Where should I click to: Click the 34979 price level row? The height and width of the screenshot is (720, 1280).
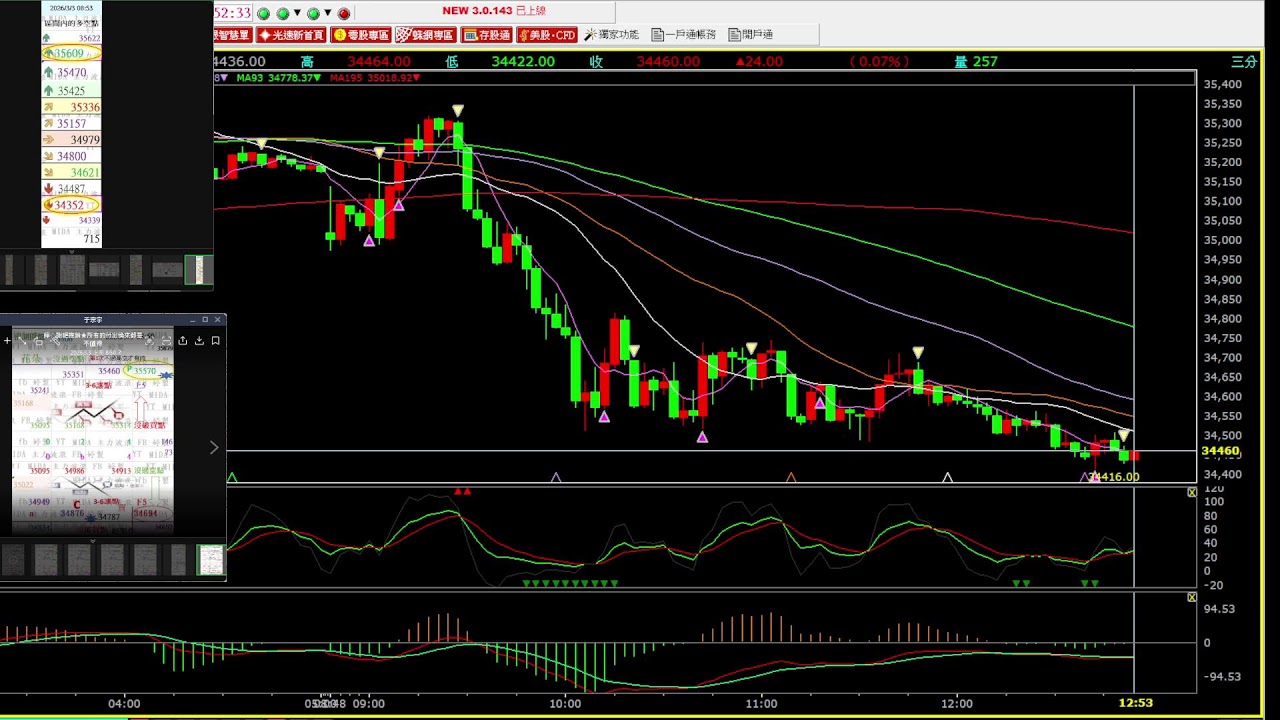click(x=71, y=140)
